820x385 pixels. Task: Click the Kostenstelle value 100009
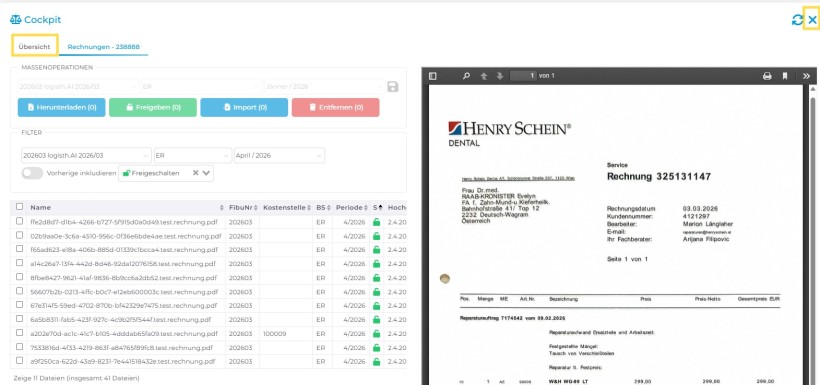click(x=275, y=333)
